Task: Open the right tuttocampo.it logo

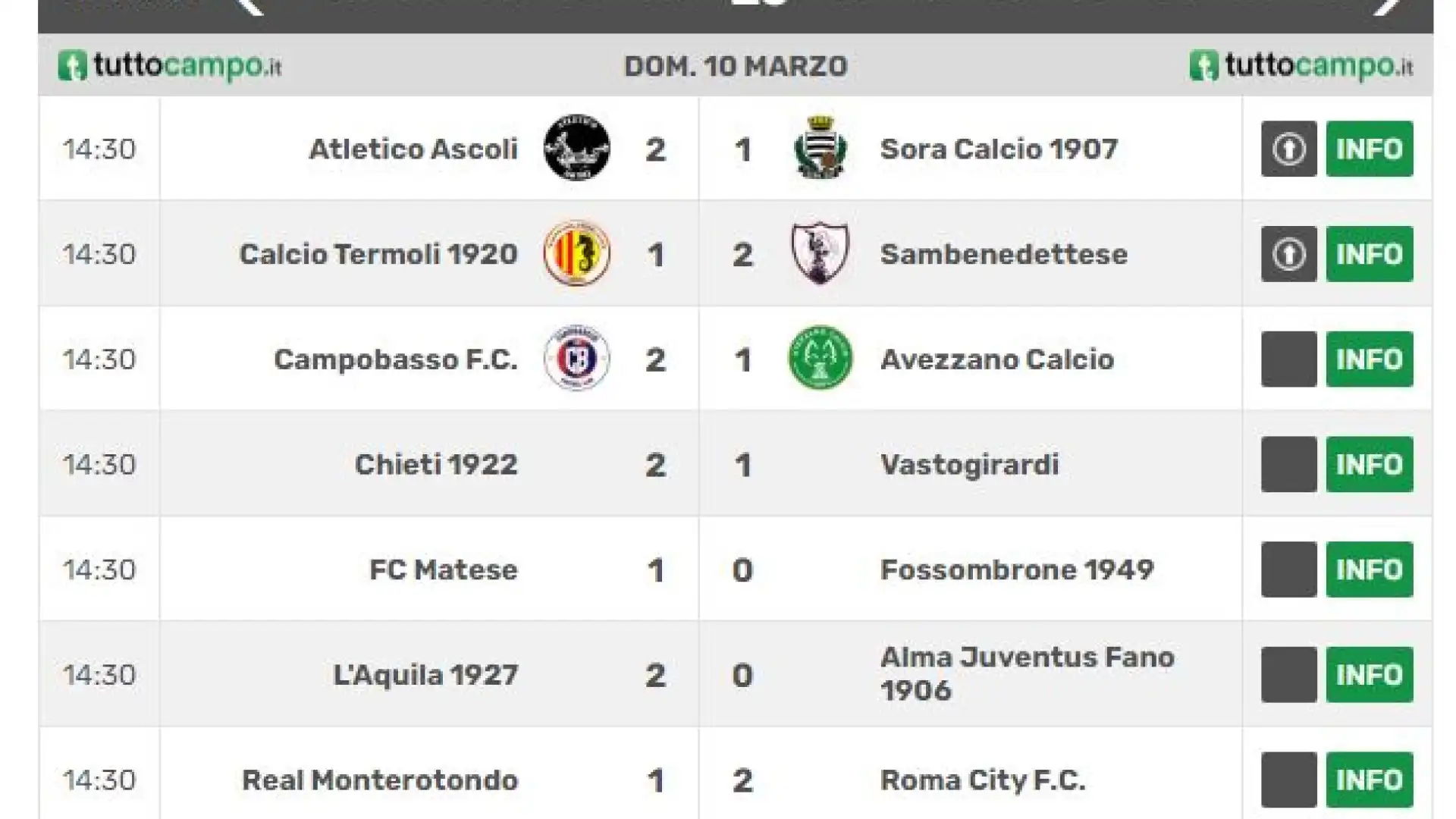Action: [1301, 66]
